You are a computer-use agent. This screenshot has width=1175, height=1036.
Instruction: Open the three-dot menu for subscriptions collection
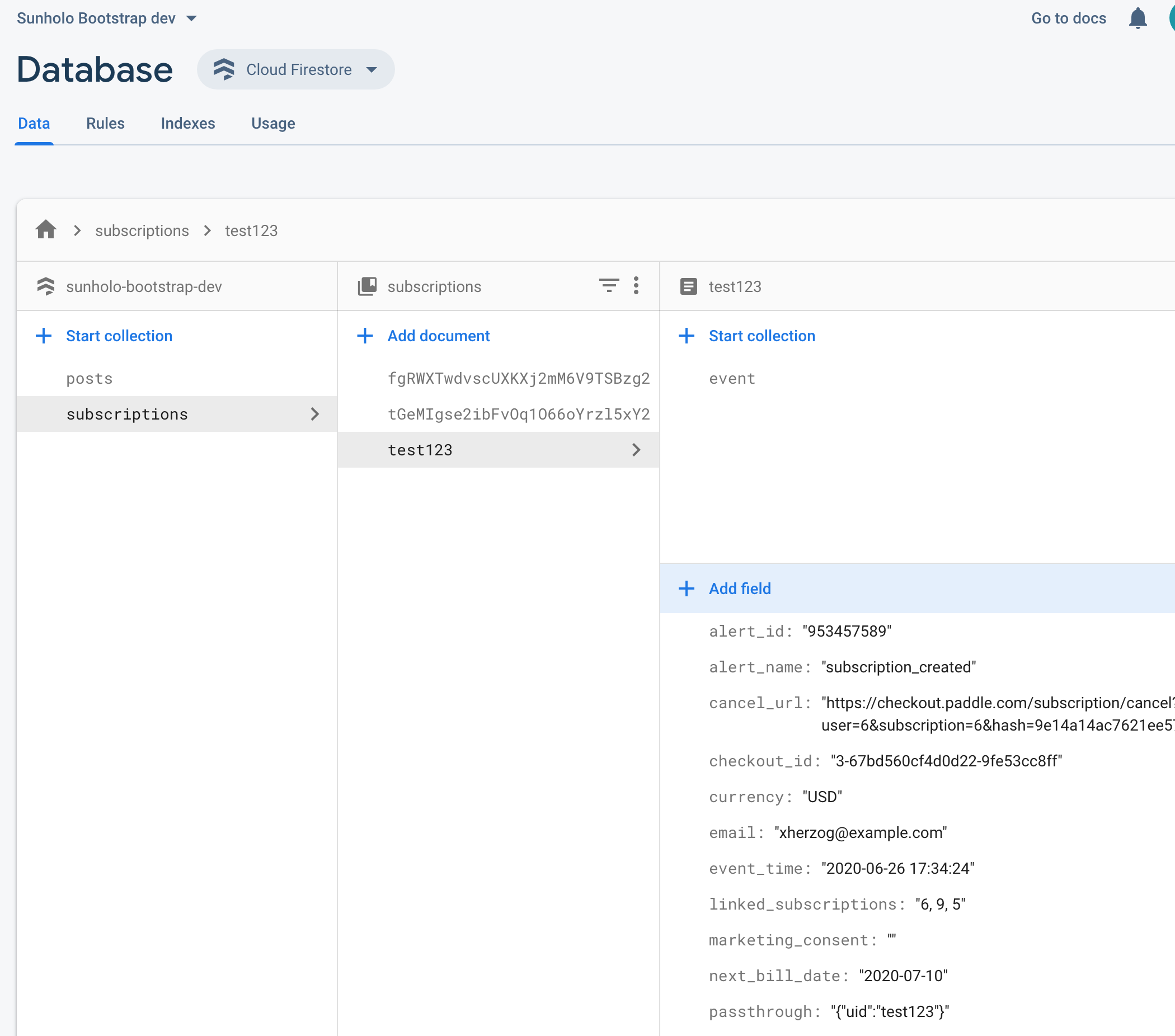[636, 286]
